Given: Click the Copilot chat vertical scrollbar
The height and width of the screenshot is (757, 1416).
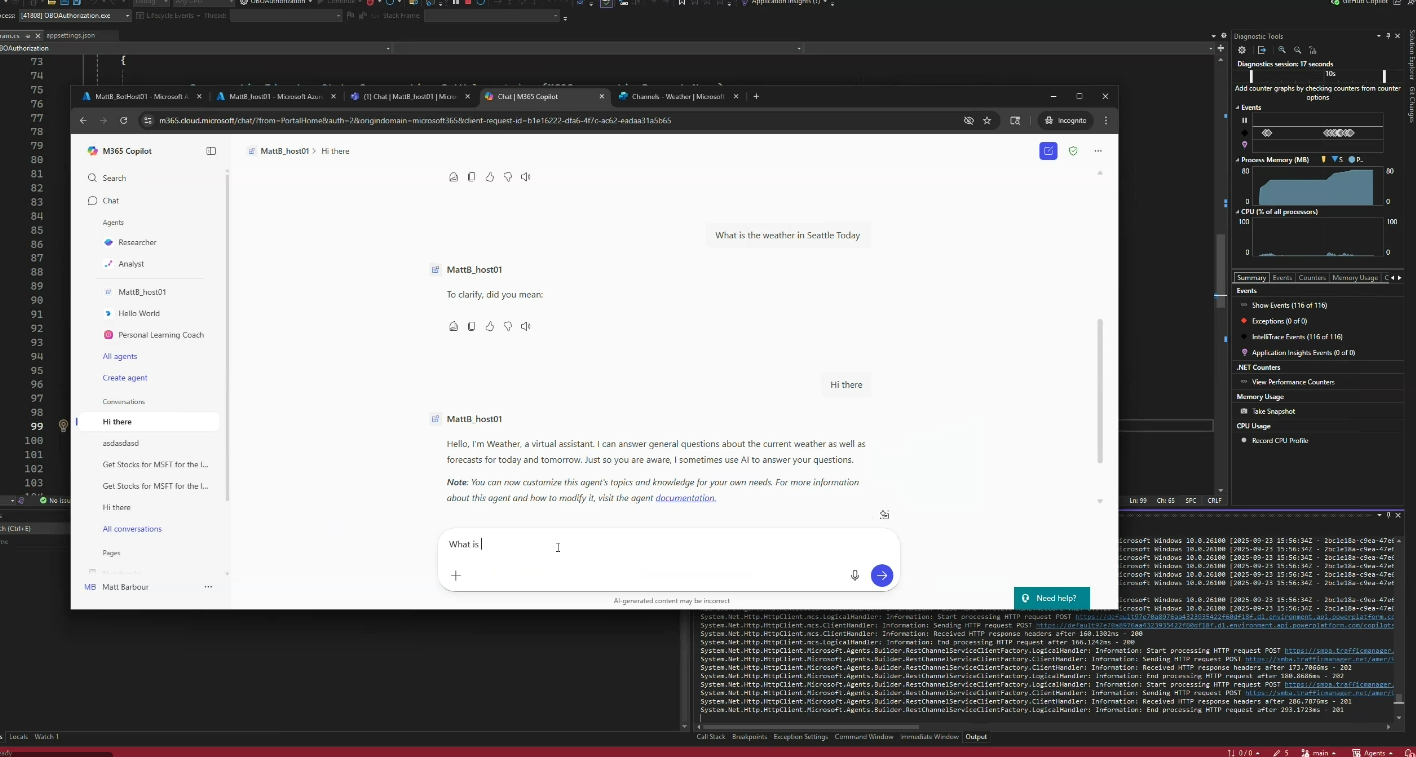Looking at the screenshot, I should (x=1100, y=390).
